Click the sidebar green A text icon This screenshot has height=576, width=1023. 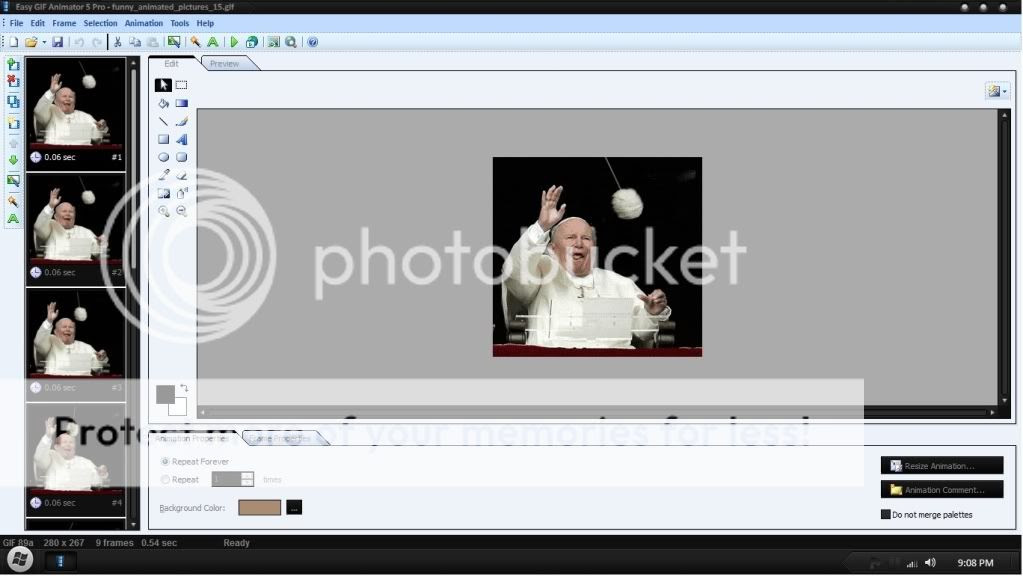pyautogui.click(x=13, y=219)
